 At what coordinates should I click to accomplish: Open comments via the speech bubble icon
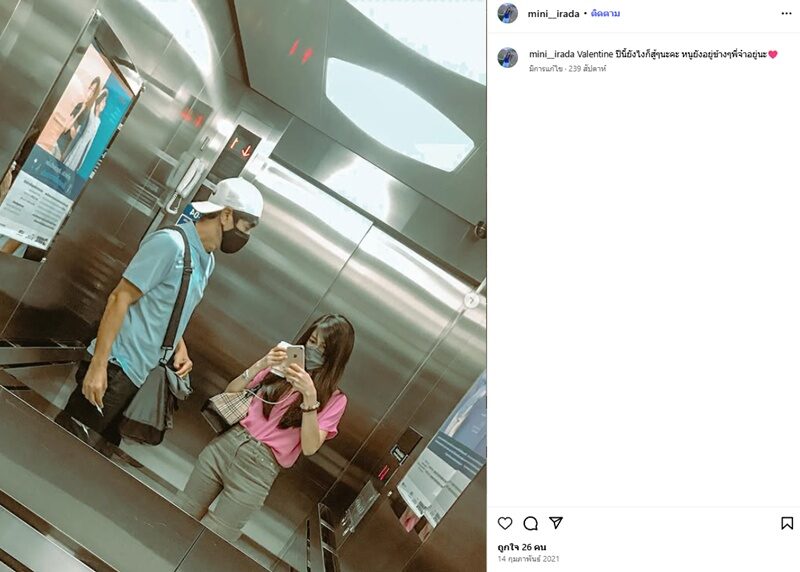[531, 523]
